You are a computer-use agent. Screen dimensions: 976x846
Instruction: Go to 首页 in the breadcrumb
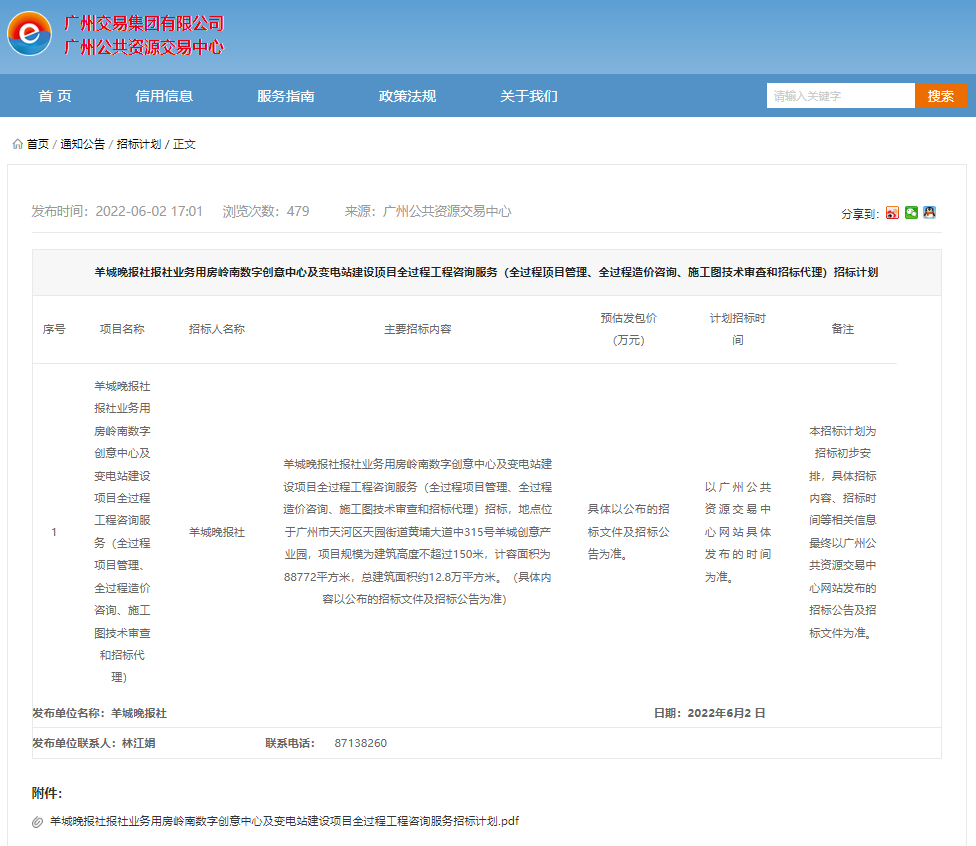[38, 144]
